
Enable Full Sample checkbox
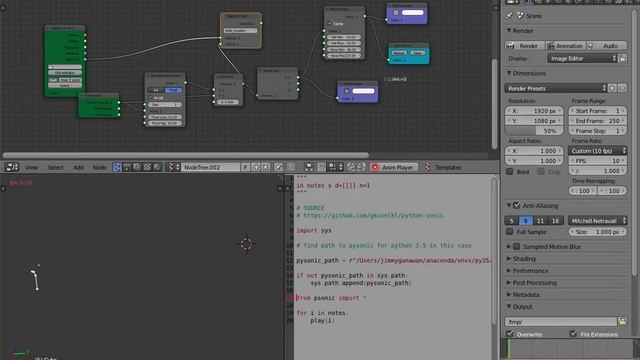[x=509, y=231]
